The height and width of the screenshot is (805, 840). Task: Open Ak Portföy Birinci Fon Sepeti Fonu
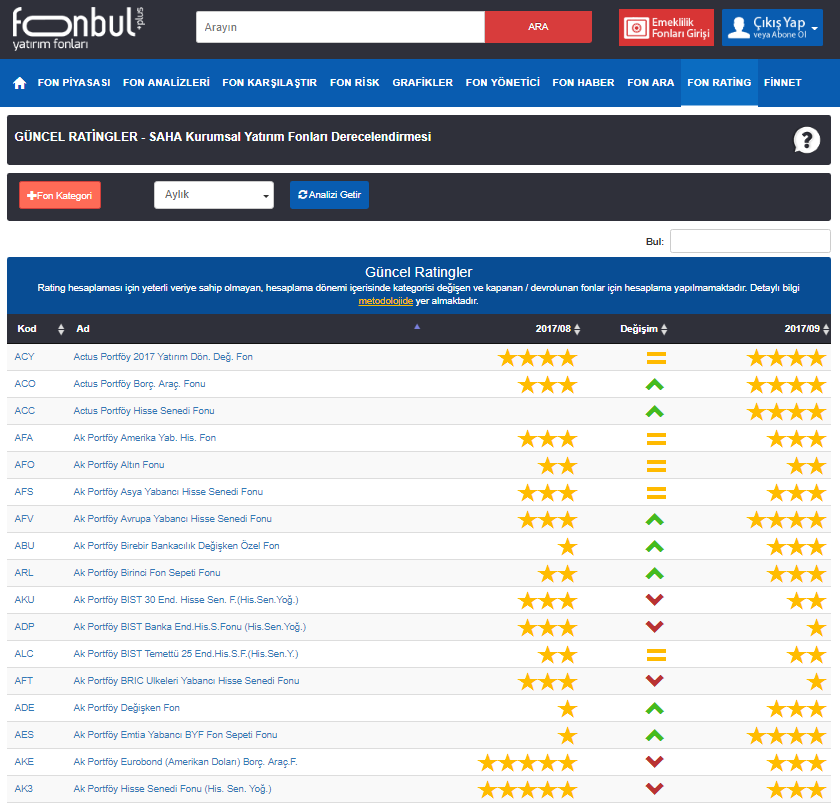click(147, 573)
